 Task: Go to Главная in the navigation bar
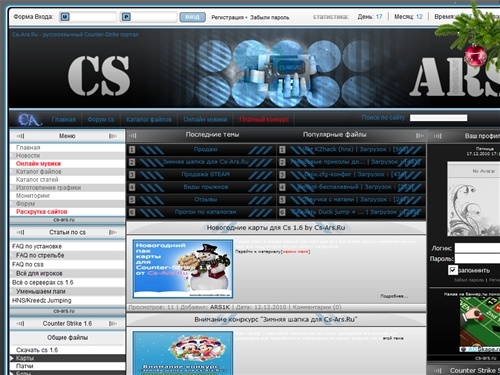(x=64, y=119)
